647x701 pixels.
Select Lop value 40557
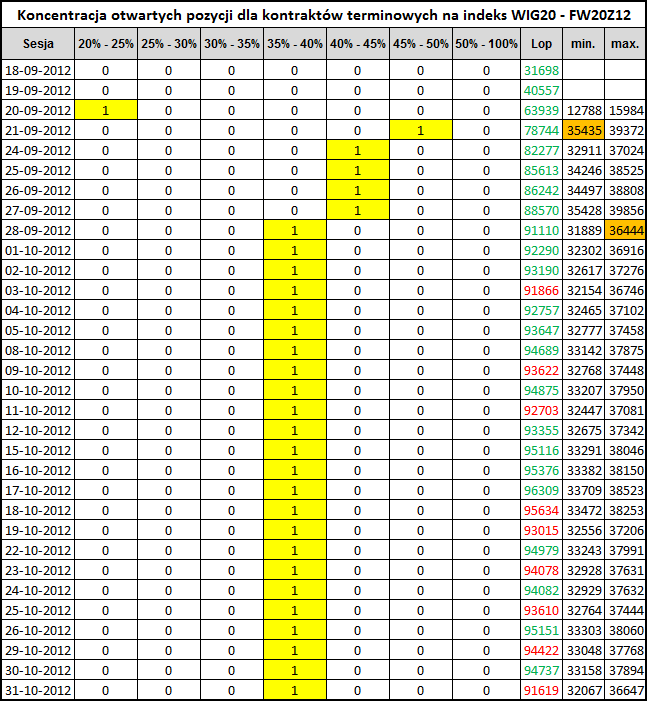click(x=541, y=91)
